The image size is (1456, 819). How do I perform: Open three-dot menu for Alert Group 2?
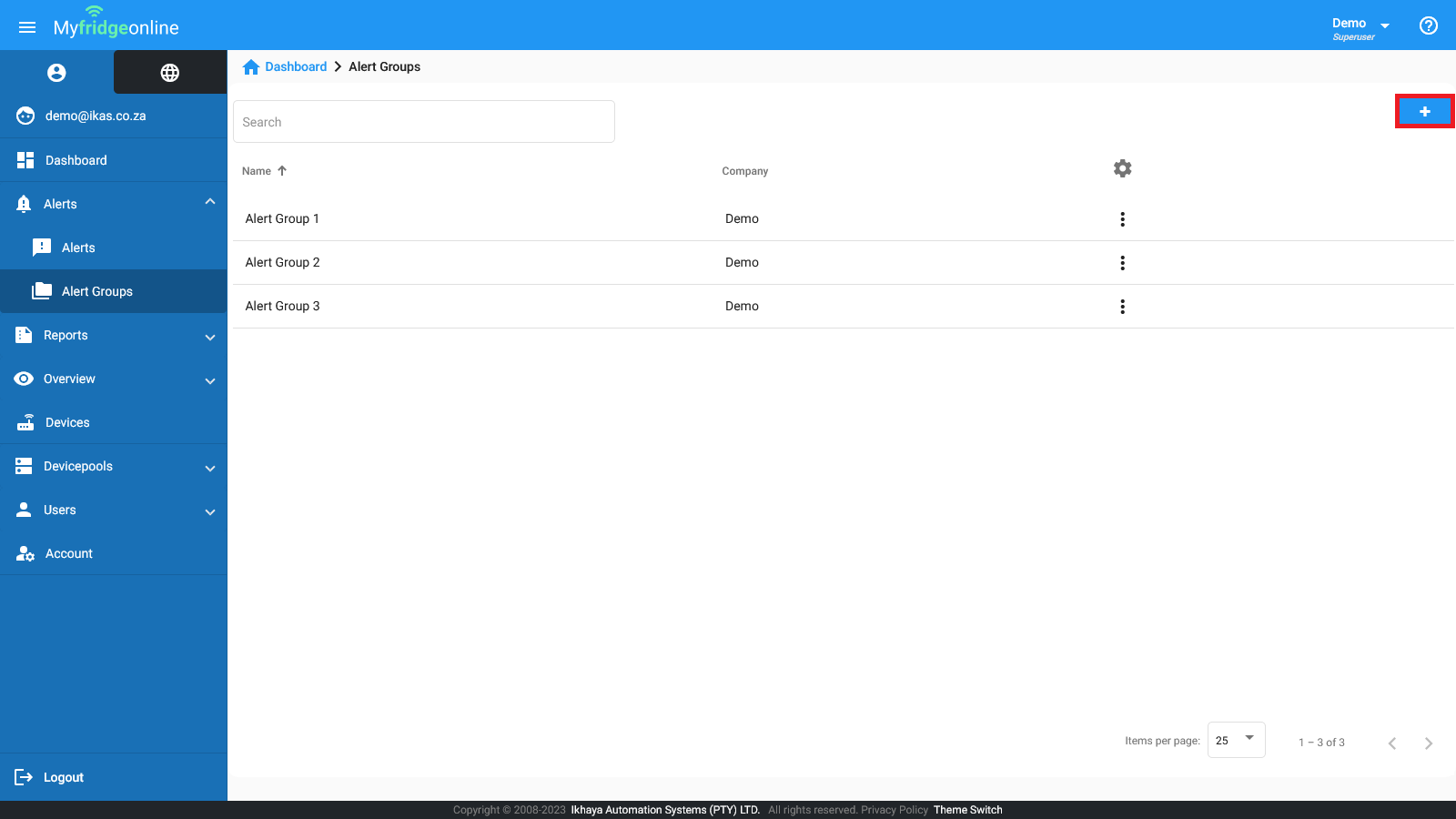click(x=1122, y=263)
